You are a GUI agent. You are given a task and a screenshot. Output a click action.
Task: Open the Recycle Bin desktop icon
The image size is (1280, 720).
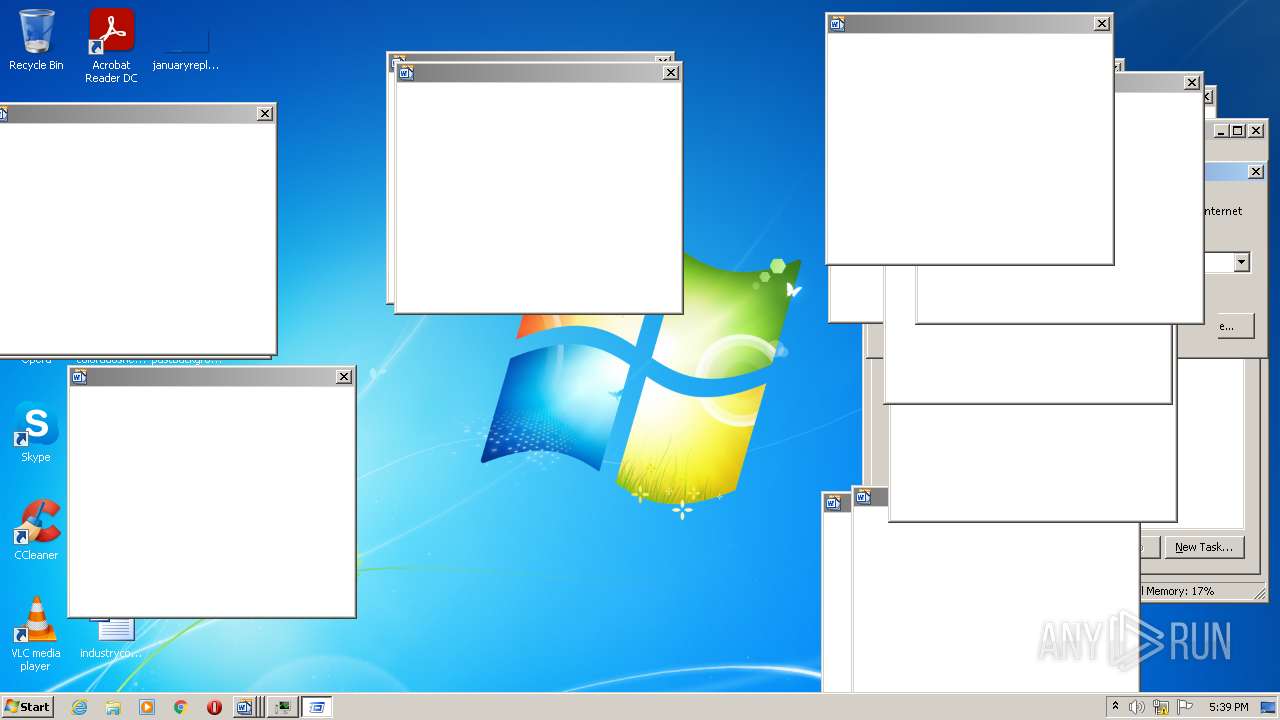[x=36, y=40]
